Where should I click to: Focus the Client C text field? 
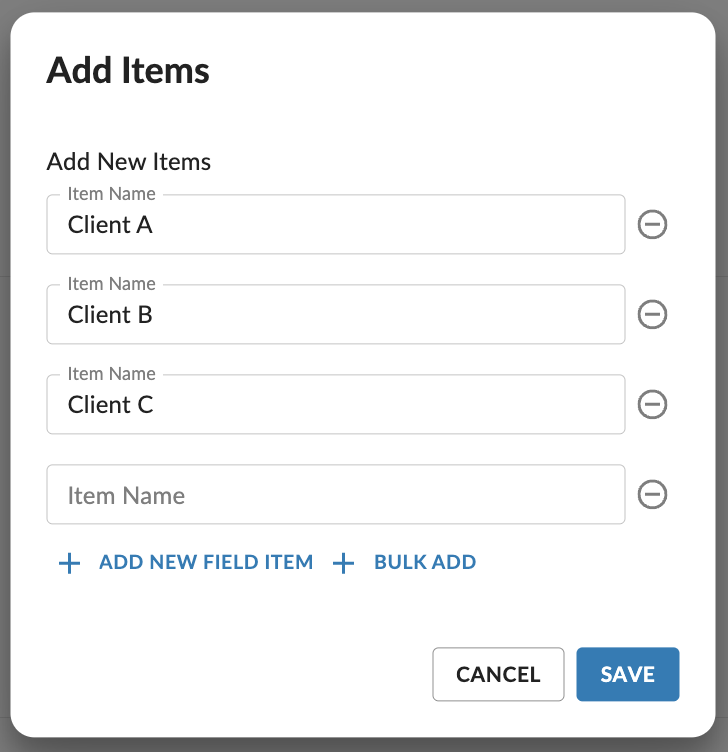coord(336,404)
